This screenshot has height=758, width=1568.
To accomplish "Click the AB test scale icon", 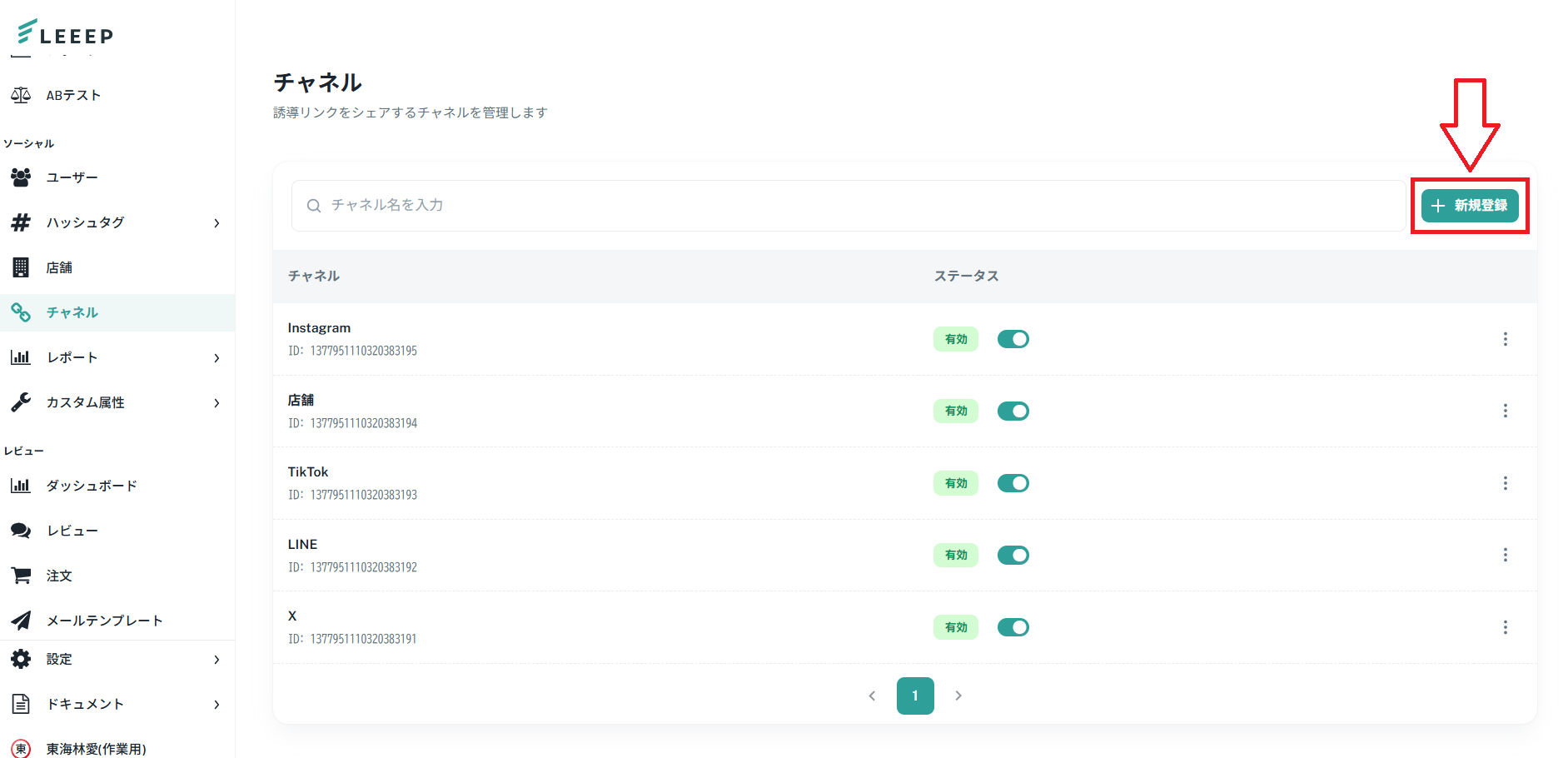I will tap(21, 95).
